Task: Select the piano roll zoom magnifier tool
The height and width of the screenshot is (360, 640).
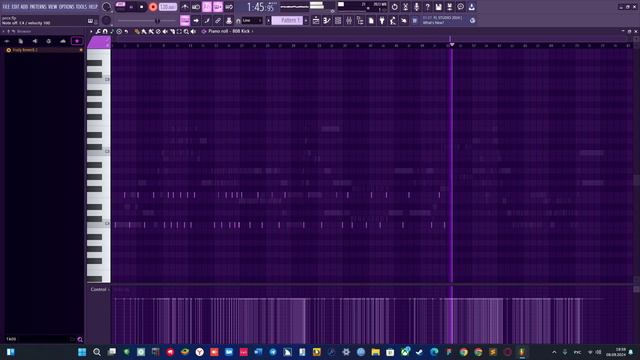Action: [186, 31]
